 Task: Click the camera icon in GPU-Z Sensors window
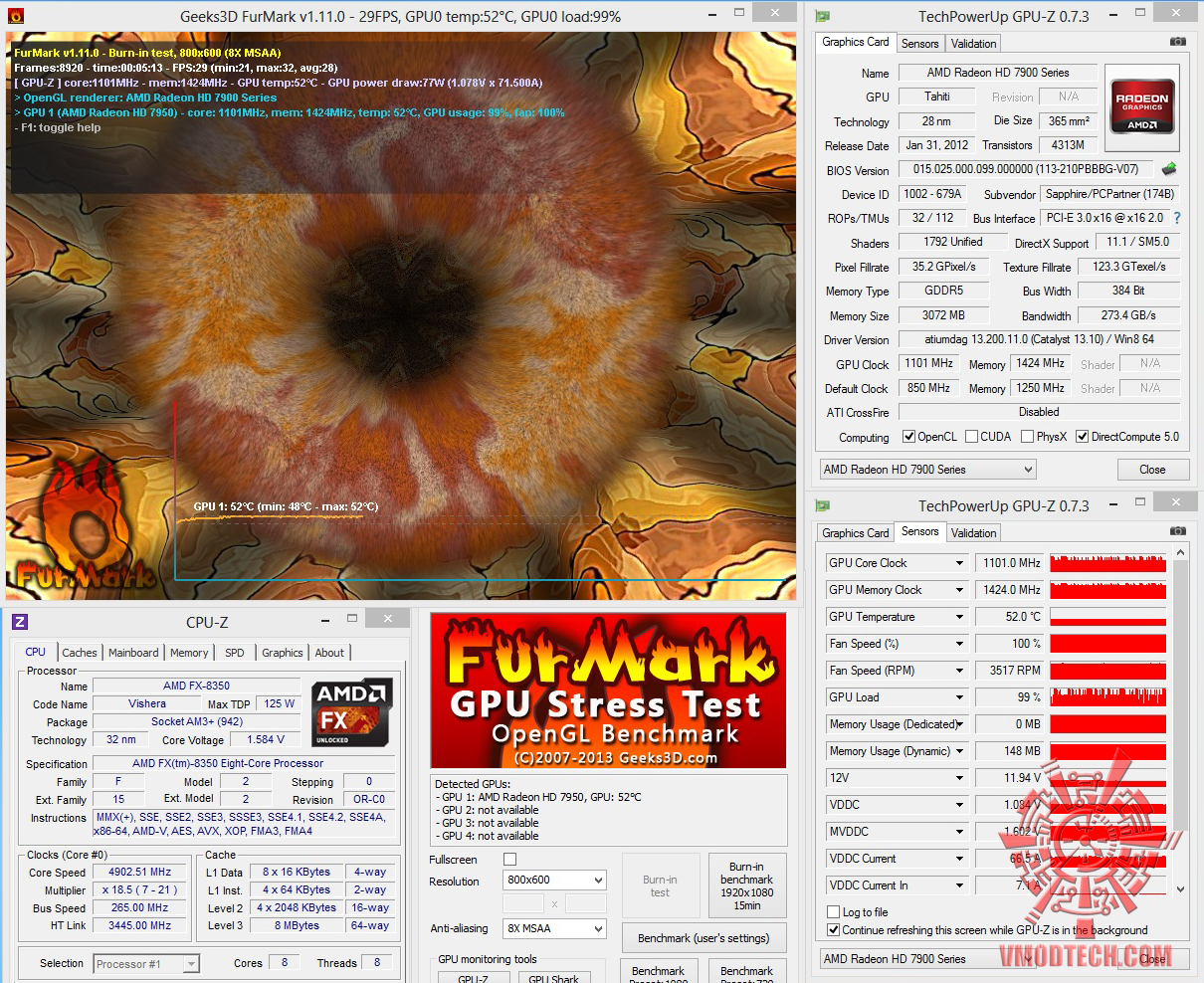(1177, 531)
